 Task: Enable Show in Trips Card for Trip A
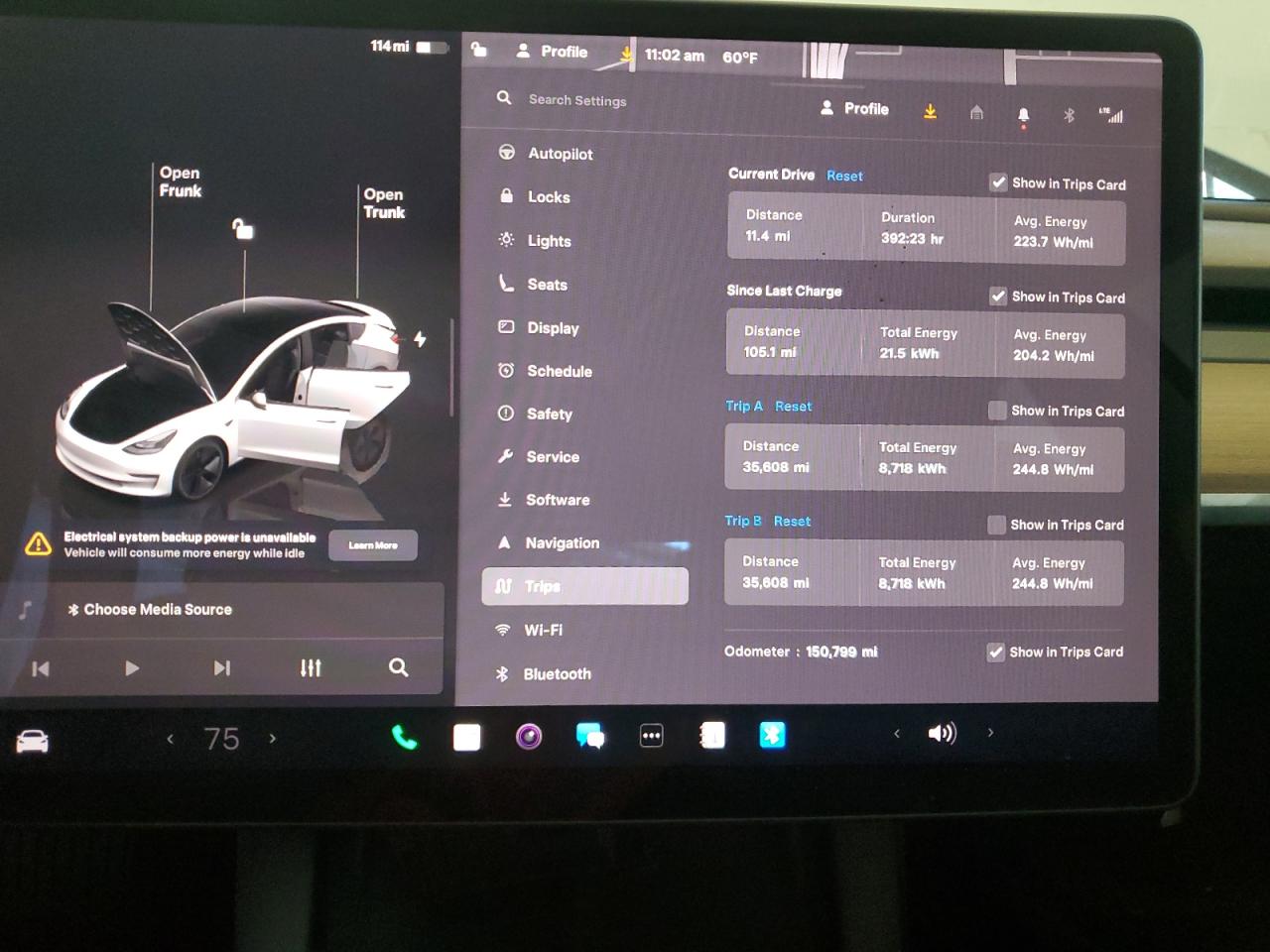tap(996, 410)
